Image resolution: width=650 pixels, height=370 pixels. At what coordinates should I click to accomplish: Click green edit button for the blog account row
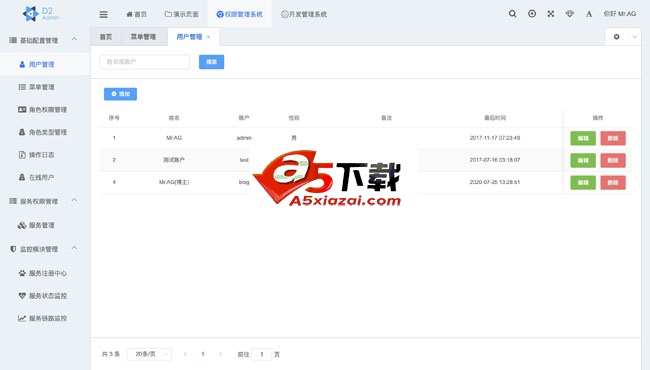[x=583, y=182]
